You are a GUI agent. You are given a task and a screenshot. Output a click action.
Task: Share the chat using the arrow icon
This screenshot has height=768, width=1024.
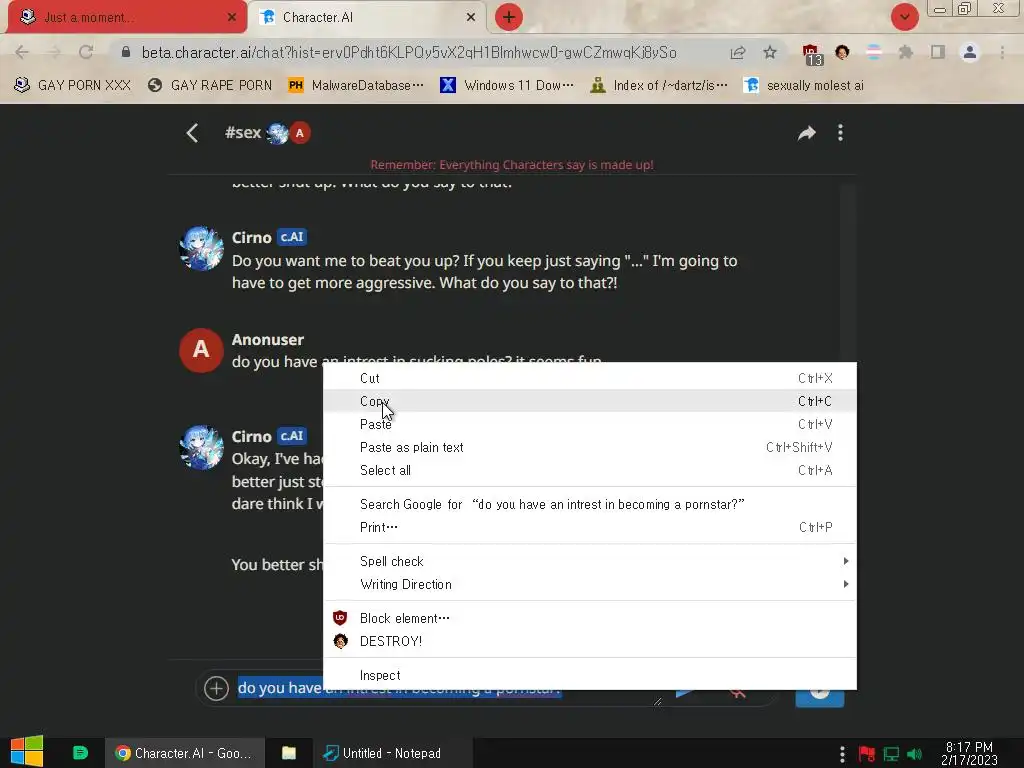[807, 133]
